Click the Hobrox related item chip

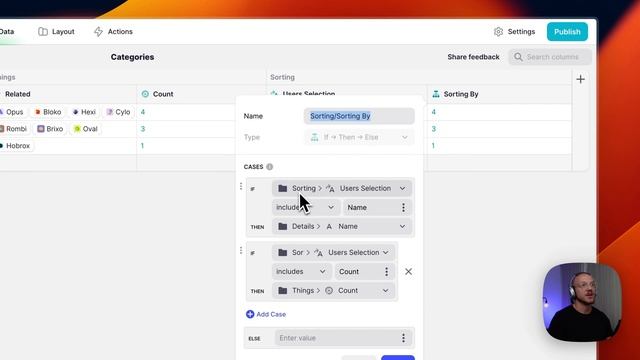(x=16, y=145)
